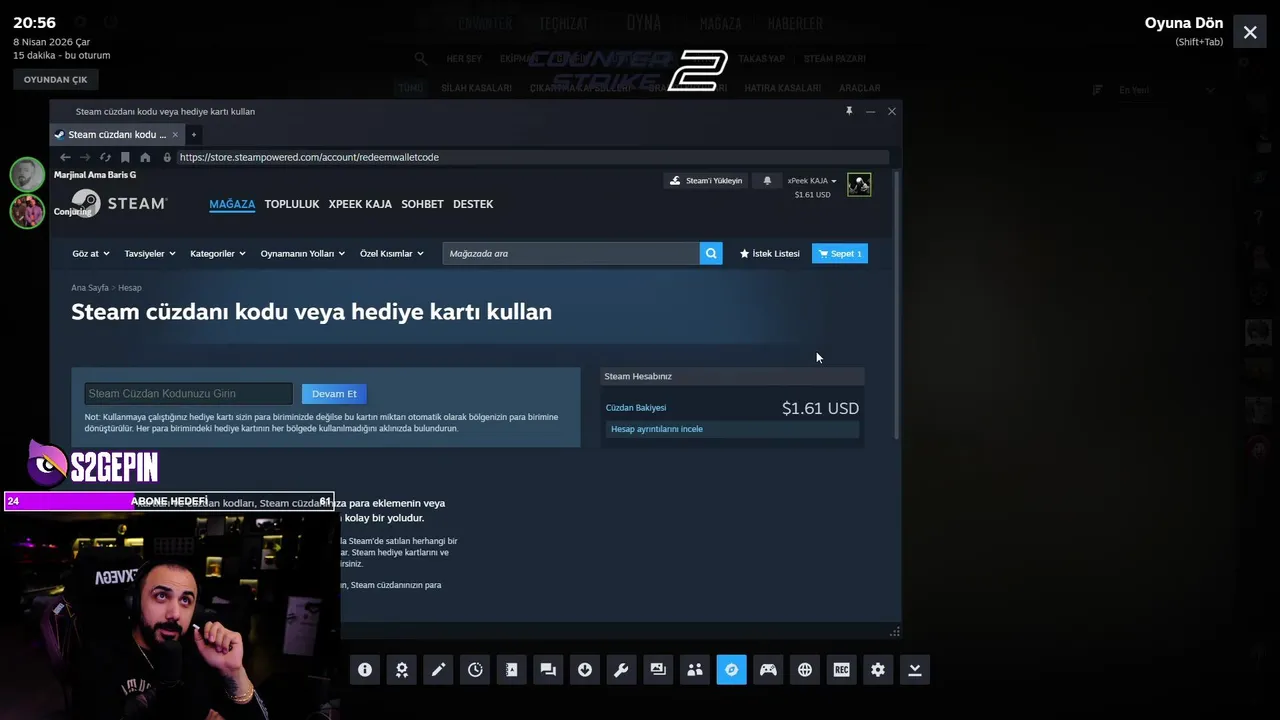Open the wrench tools icon
The image size is (1280, 720).
(621, 670)
